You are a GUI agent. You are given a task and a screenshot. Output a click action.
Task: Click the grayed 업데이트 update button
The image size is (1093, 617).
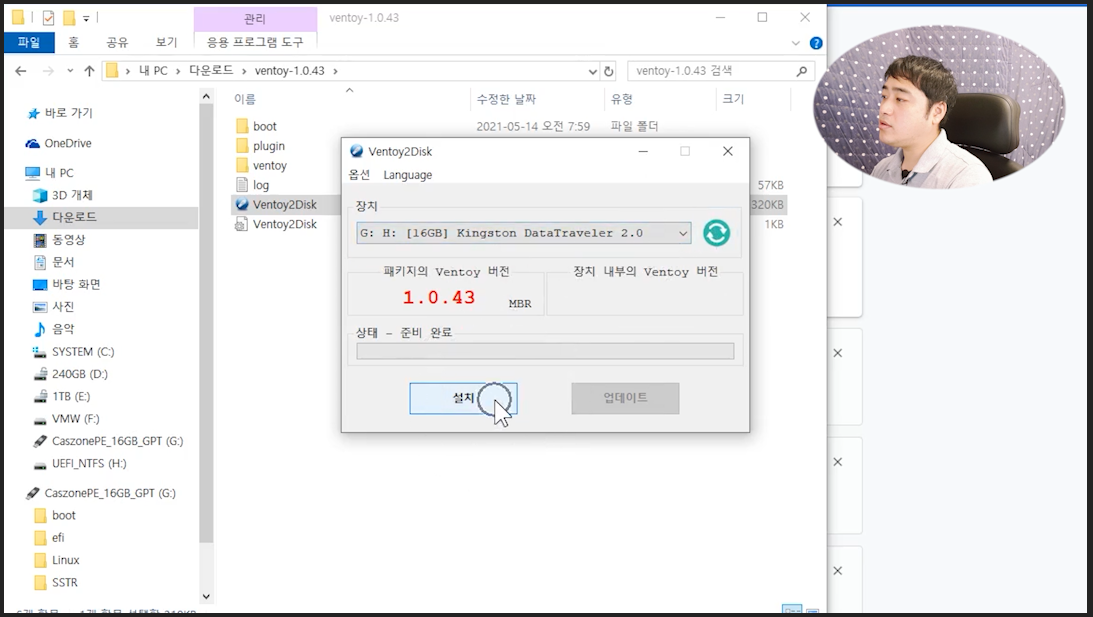(x=625, y=398)
